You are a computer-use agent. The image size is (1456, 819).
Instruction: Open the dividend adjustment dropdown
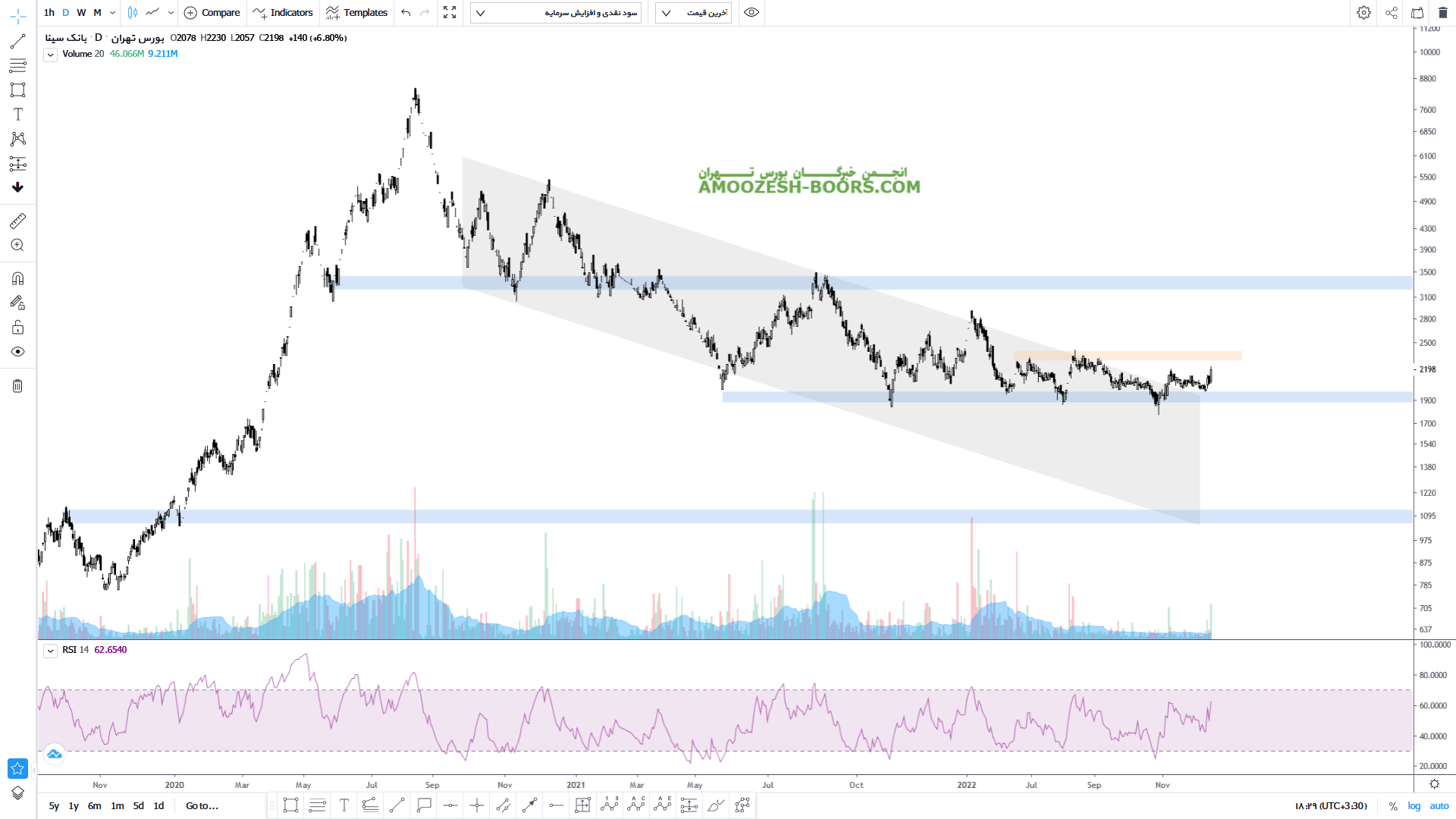point(556,13)
